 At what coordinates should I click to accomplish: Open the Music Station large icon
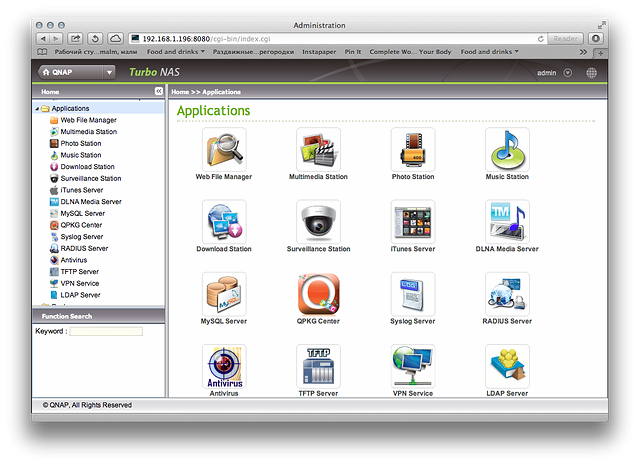click(507, 149)
